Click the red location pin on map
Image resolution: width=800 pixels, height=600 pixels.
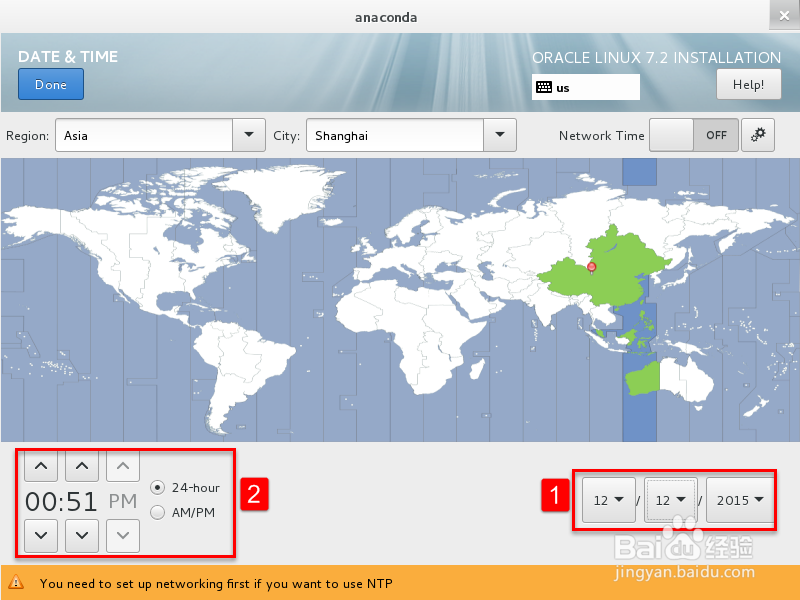tap(592, 267)
